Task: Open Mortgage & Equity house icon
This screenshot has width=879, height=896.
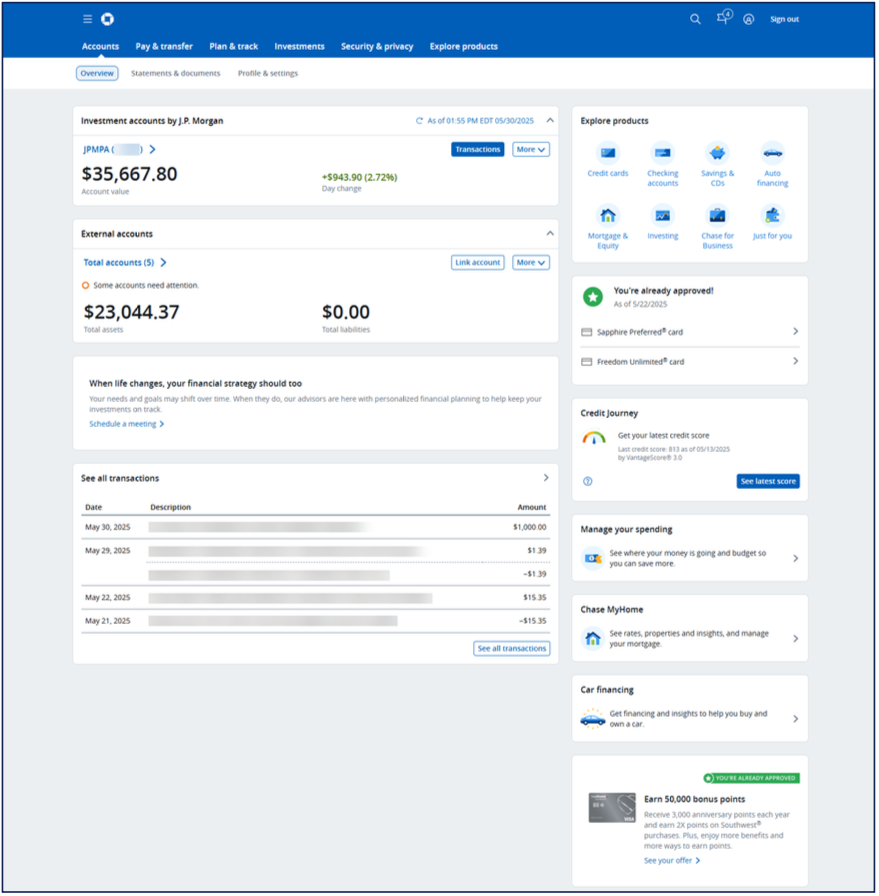Action: point(609,216)
